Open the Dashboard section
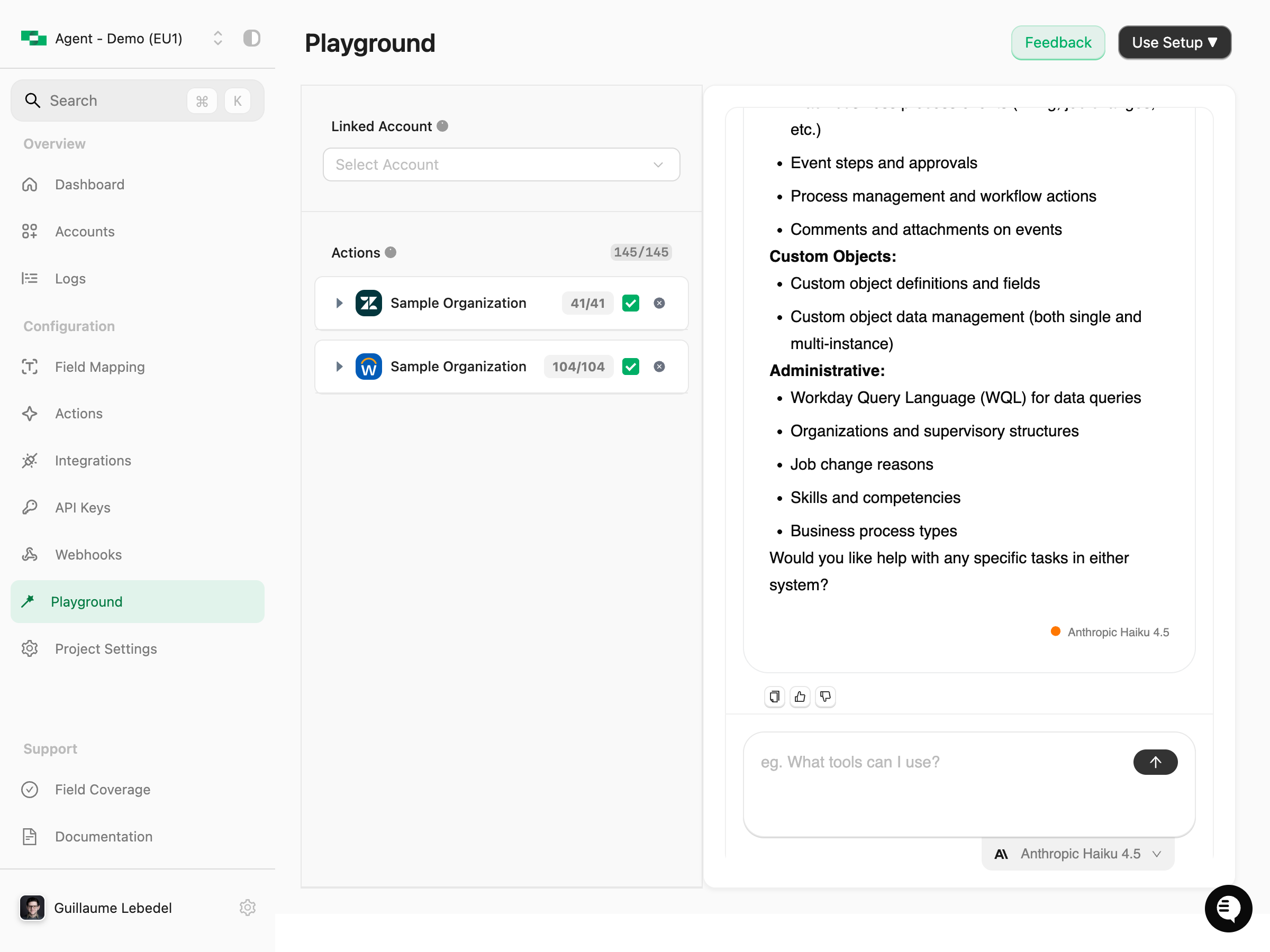The image size is (1270, 952). [x=89, y=184]
